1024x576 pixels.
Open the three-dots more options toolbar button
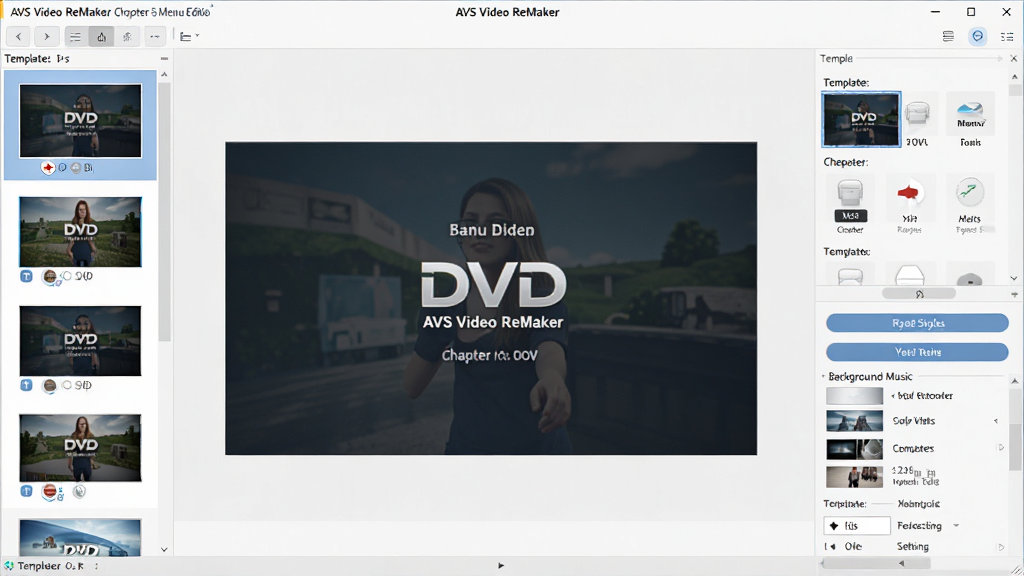[x=154, y=37]
